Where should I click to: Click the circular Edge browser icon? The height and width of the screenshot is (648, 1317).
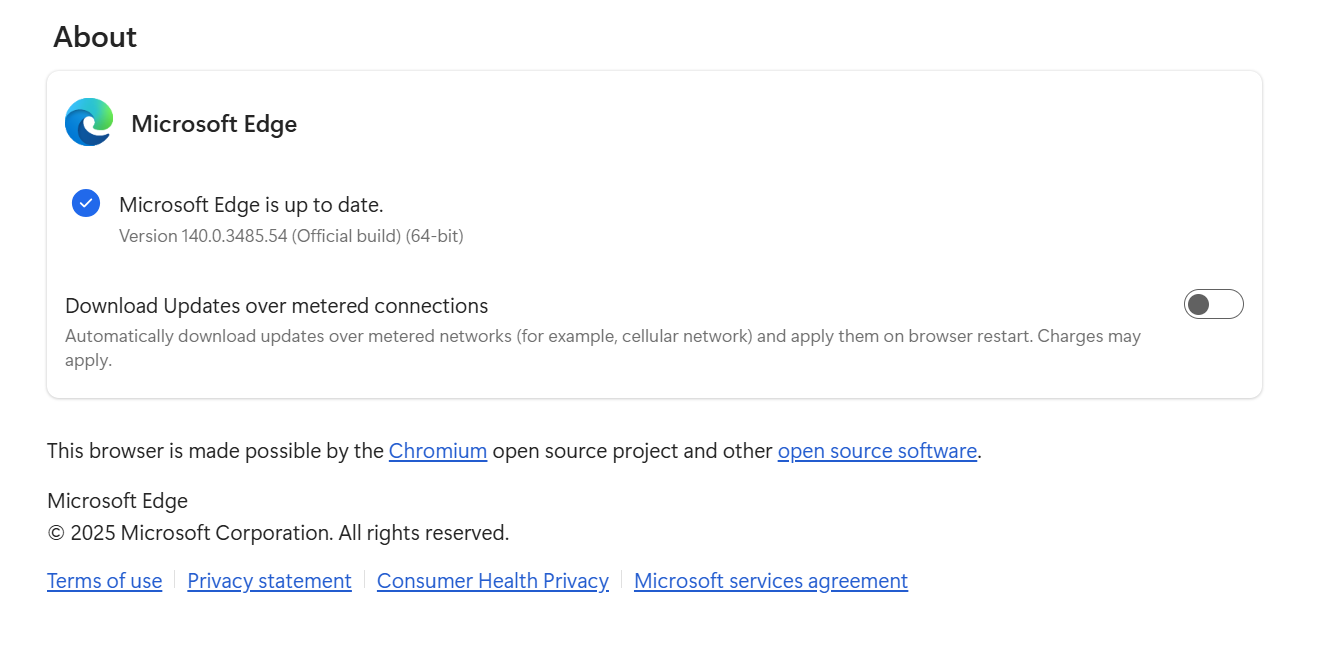pyautogui.click(x=88, y=122)
